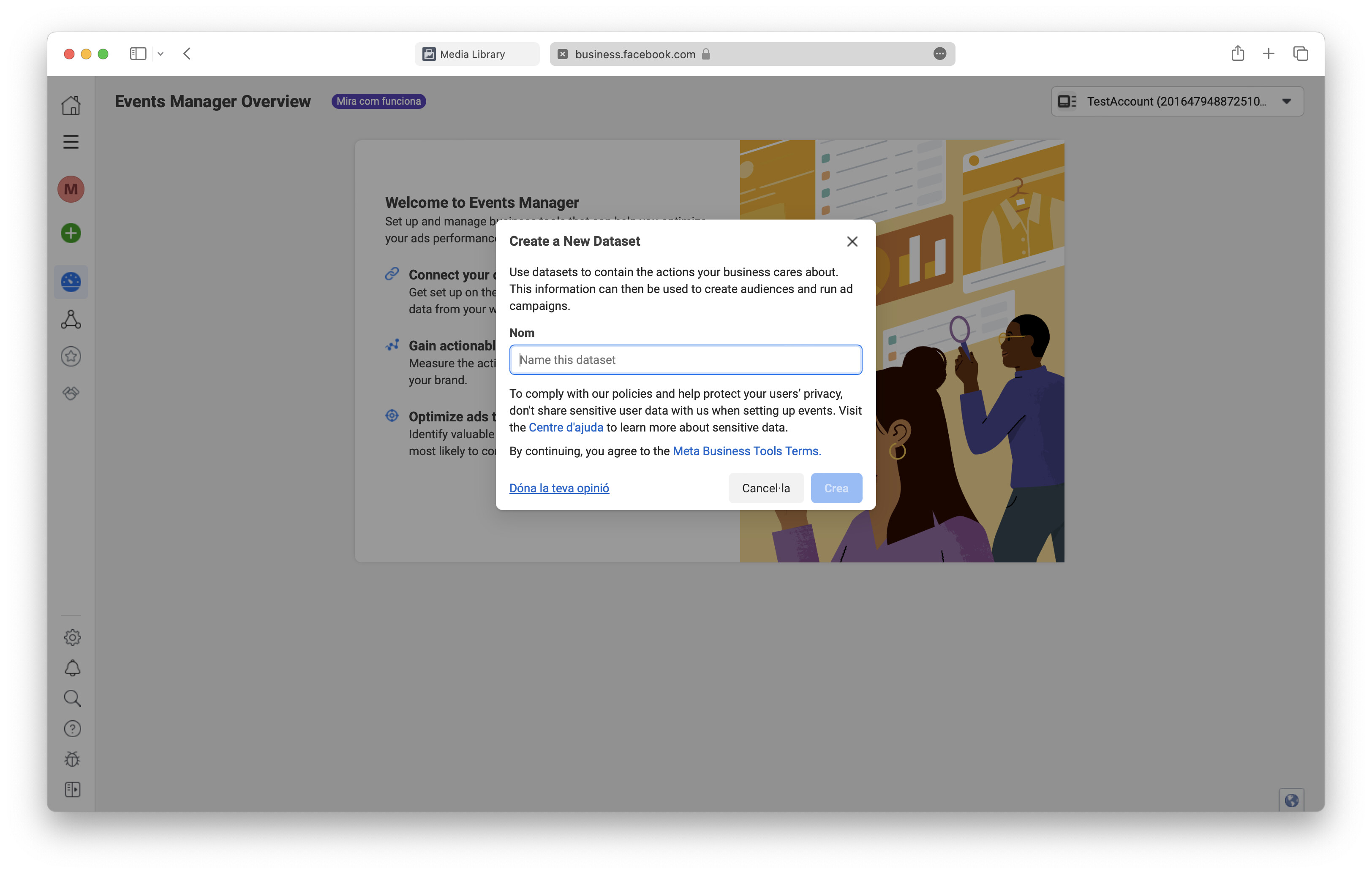
Task: Open the Partner integrations handshake icon
Action: tap(71, 393)
